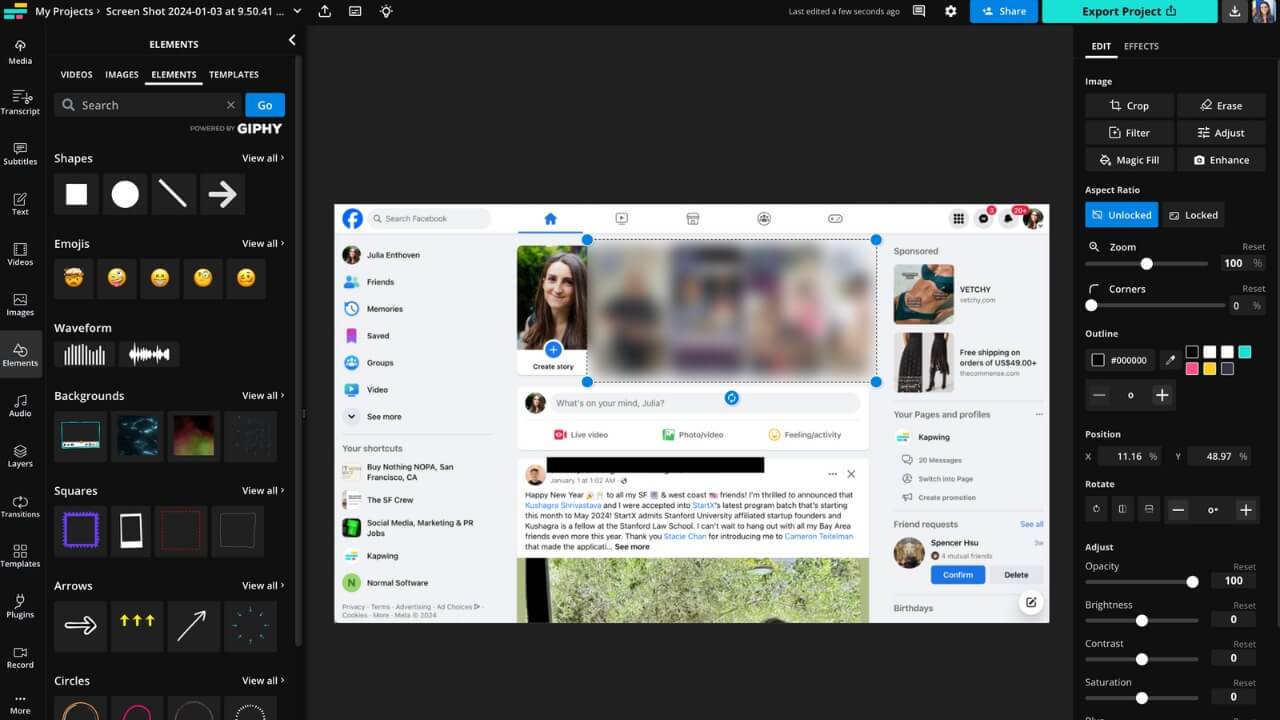1280x720 pixels.
Task: Switch to the Videos tab
Action: click(x=76, y=75)
